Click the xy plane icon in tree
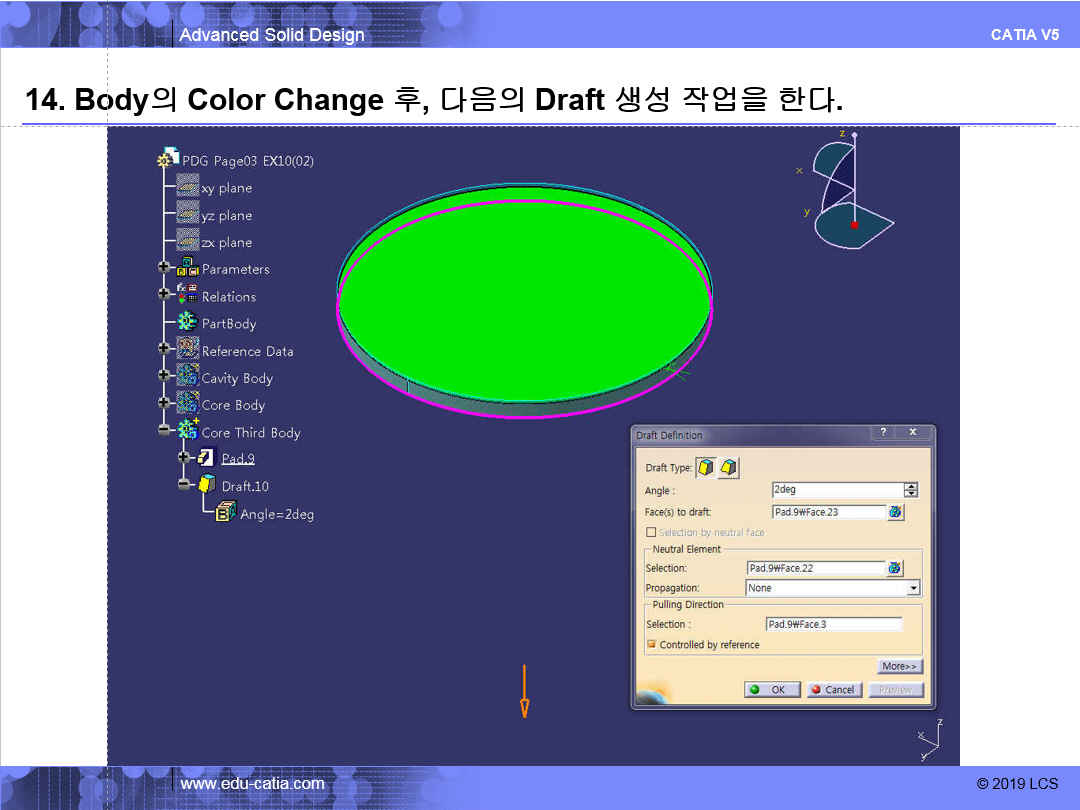Image resolution: width=1080 pixels, height=810 pixels. [x=188, y=188]
